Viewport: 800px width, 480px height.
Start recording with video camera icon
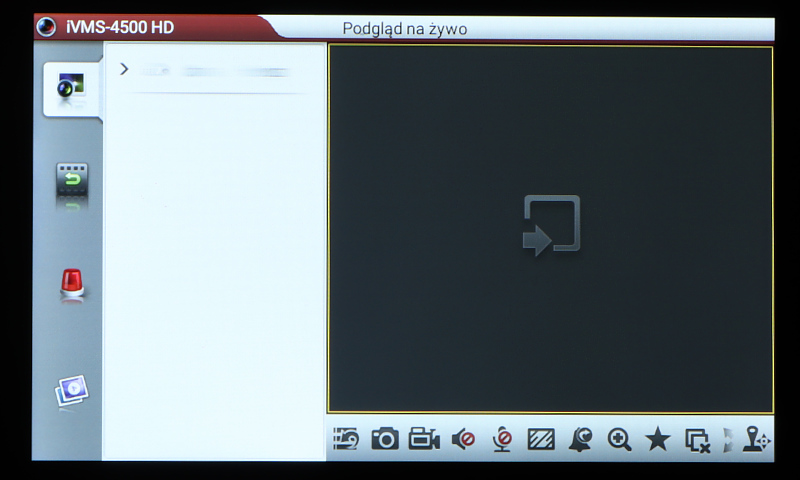(424, 439)
